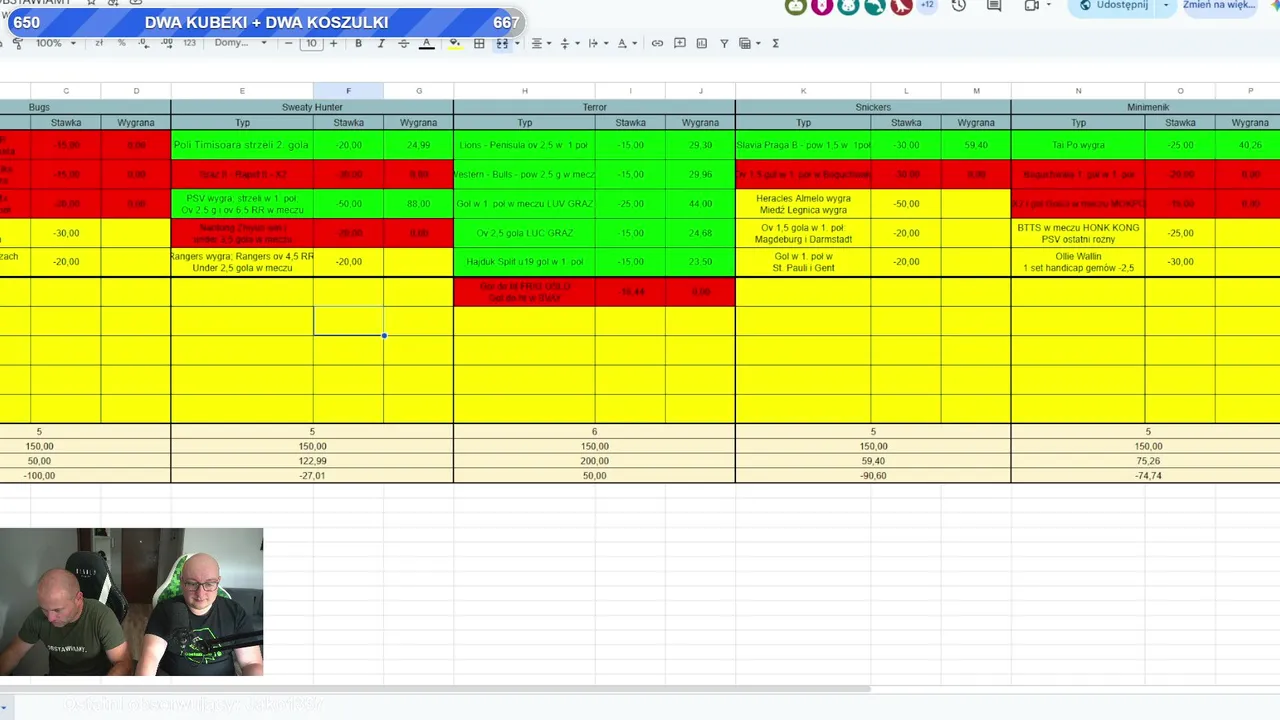
Task: Click the pink collaborator avatar
Action: [822, 5]
